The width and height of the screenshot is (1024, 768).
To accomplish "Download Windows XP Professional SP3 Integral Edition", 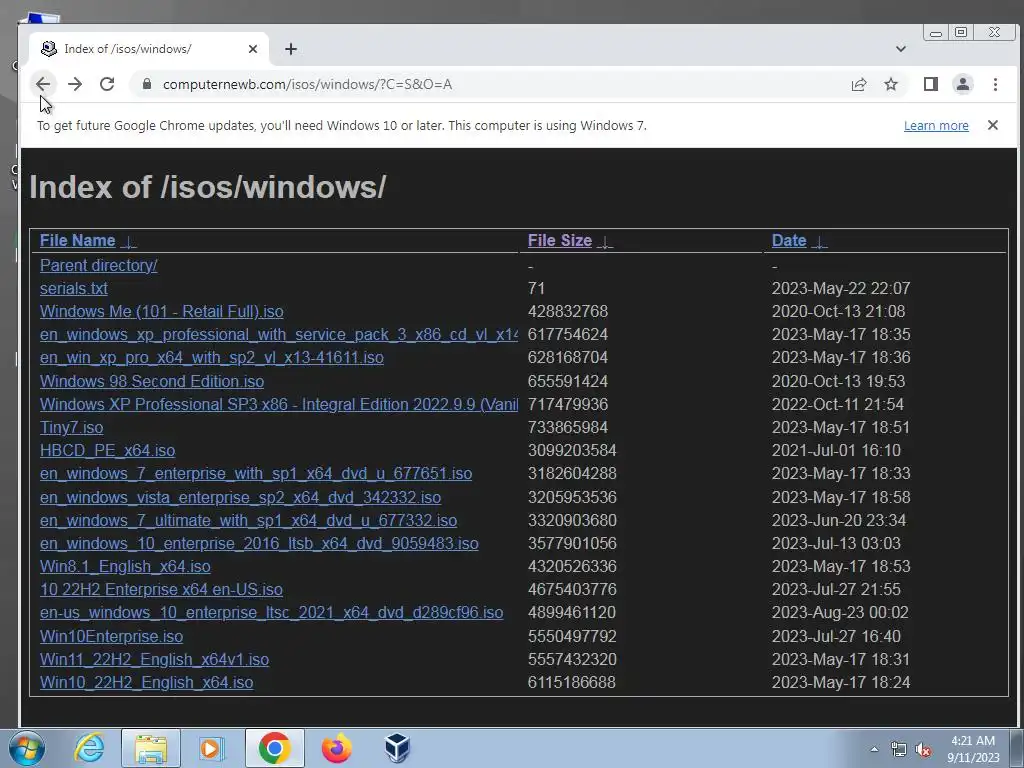I will point(279,404).
